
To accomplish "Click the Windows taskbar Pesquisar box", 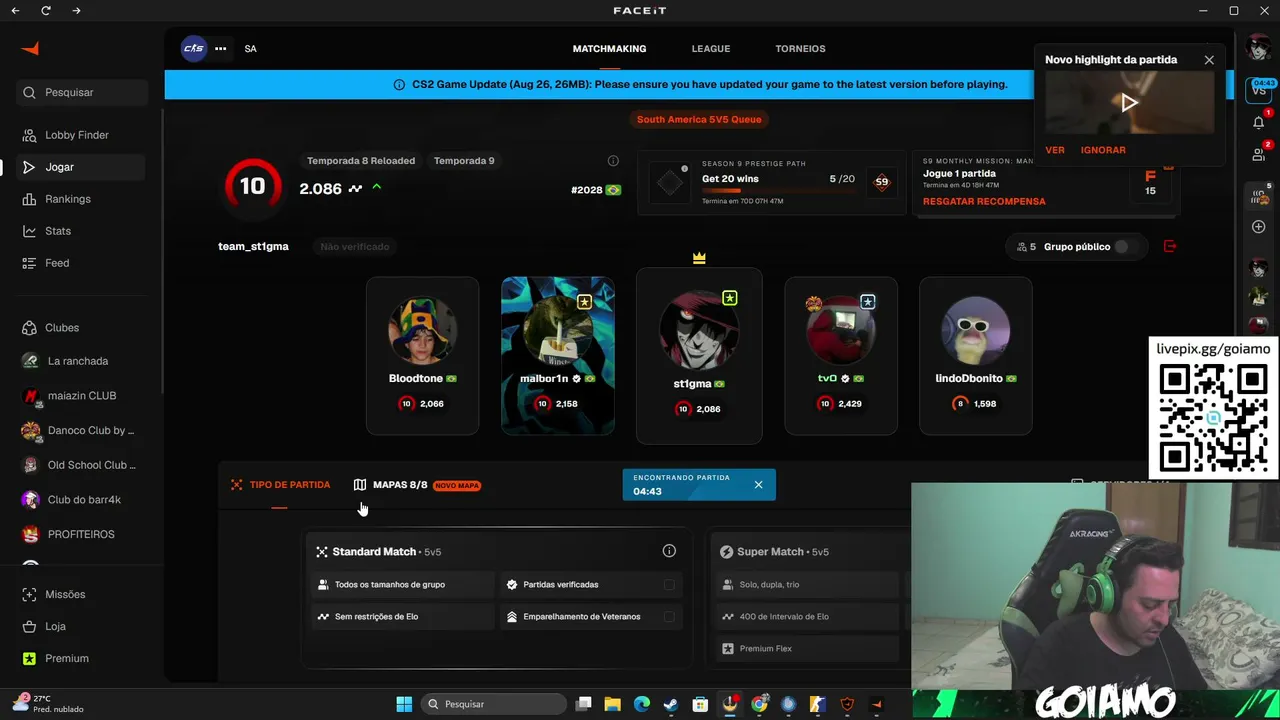I will (493, 704).
